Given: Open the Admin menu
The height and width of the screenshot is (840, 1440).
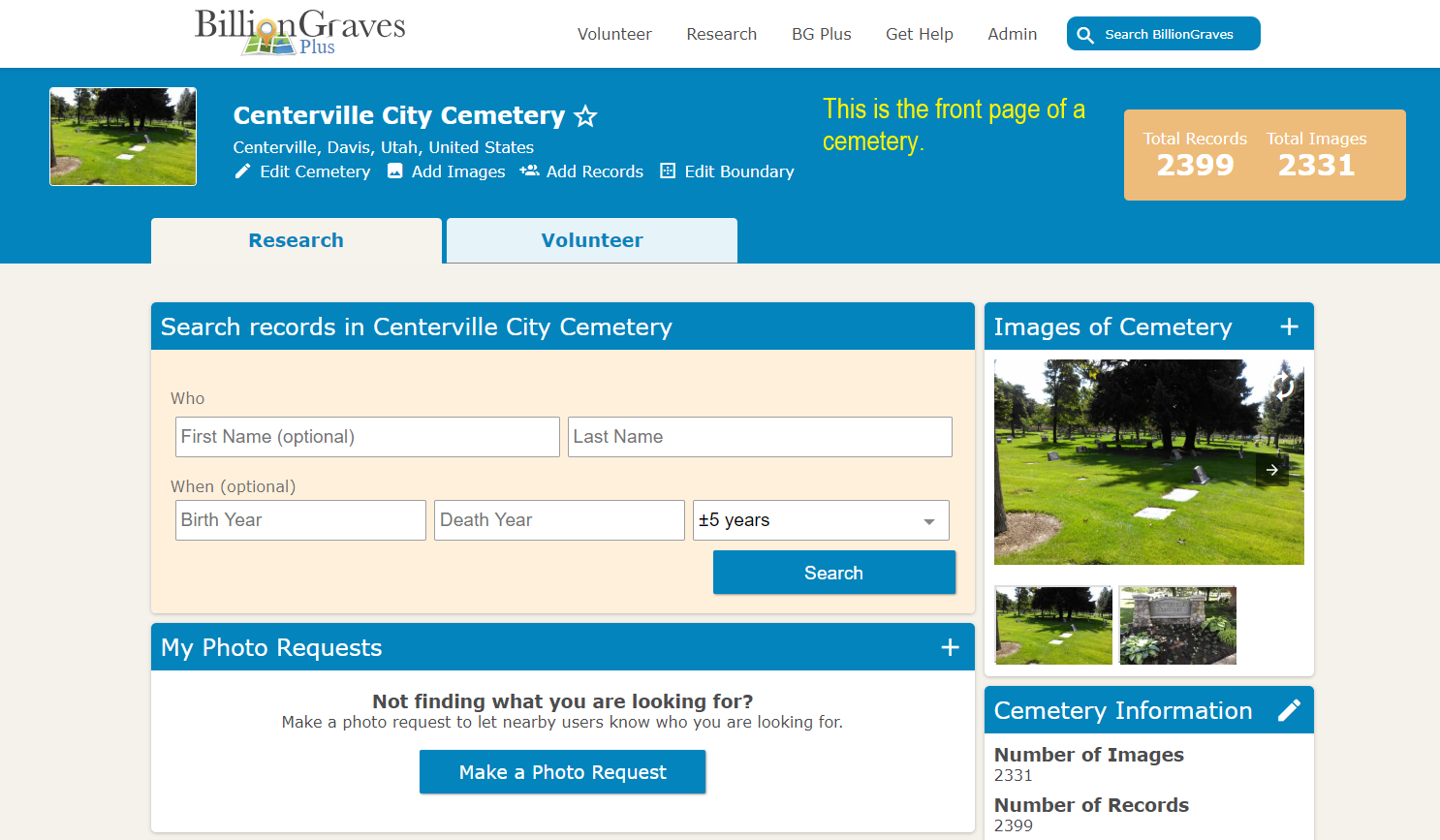Looking at the screenshot, I should coord(1013,34).
